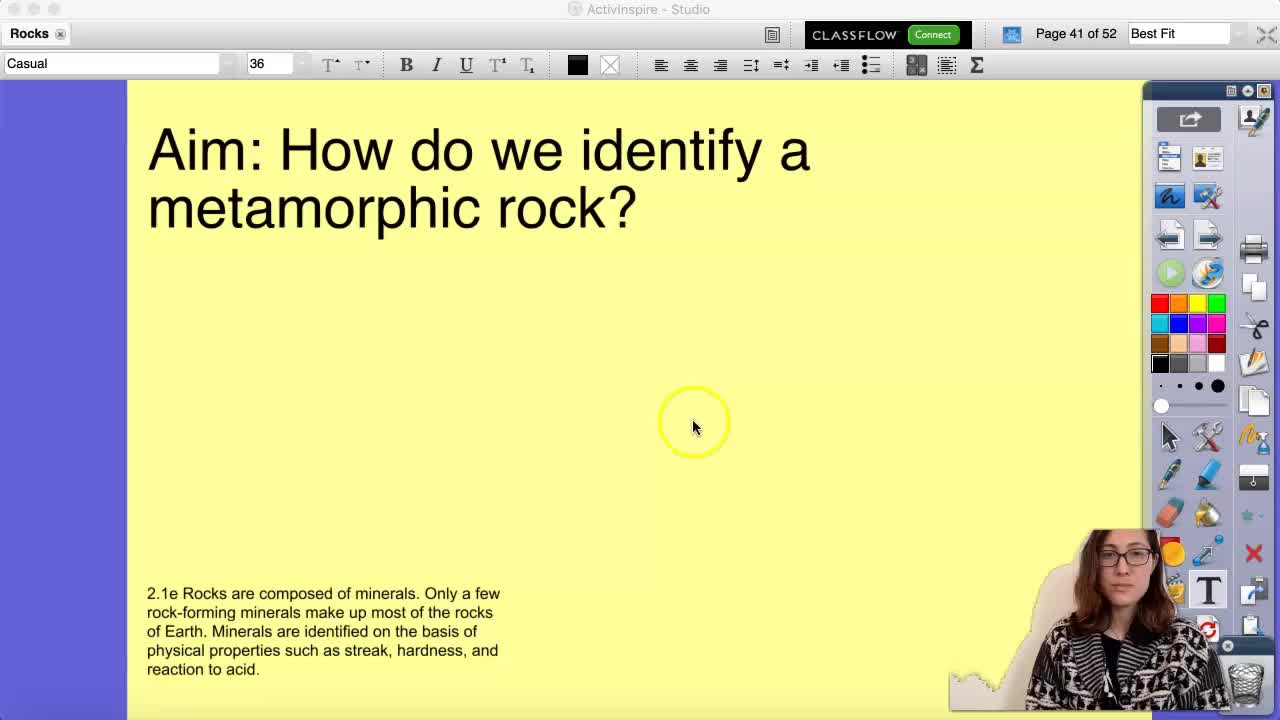
Task: Open Switch Profile in the toolbox
Action: click(1207, 157)
